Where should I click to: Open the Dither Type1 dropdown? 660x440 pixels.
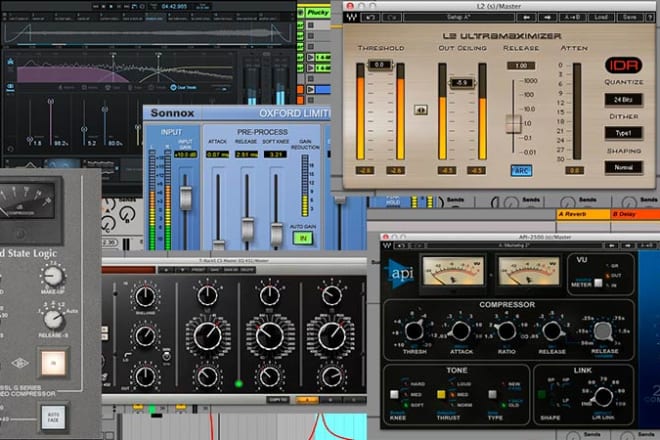(x=623, y=133)
